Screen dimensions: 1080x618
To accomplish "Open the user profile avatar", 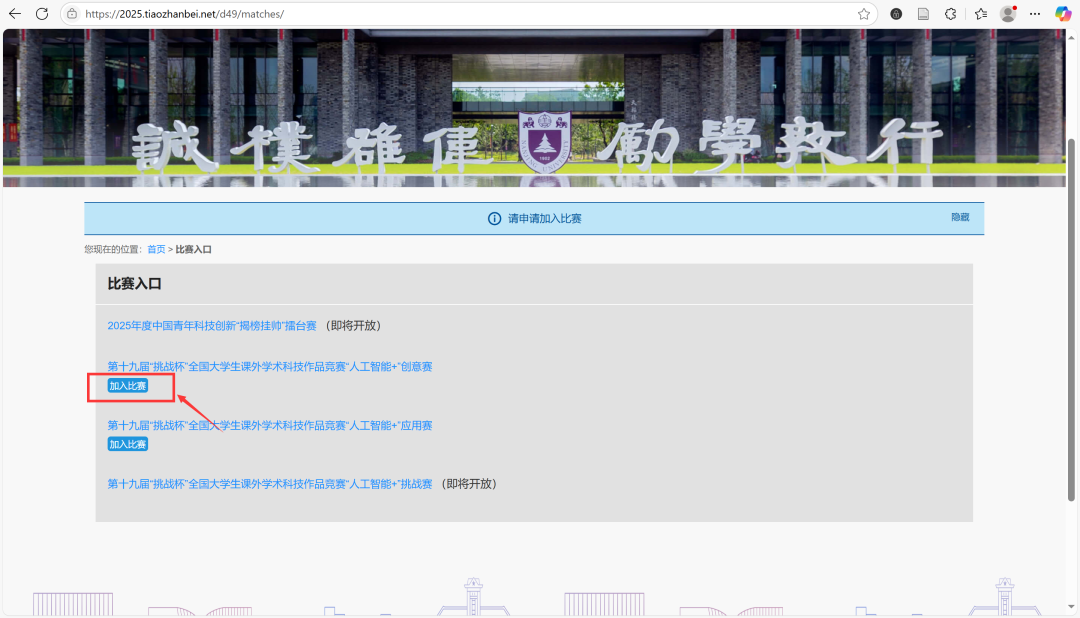I will [x=1008, y=14].
